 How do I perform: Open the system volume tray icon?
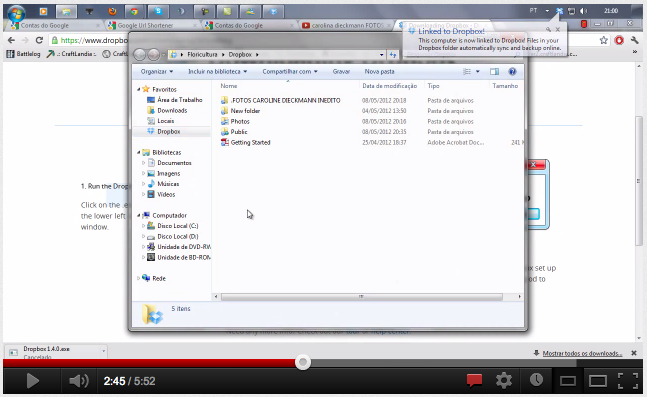pos(583,11)
